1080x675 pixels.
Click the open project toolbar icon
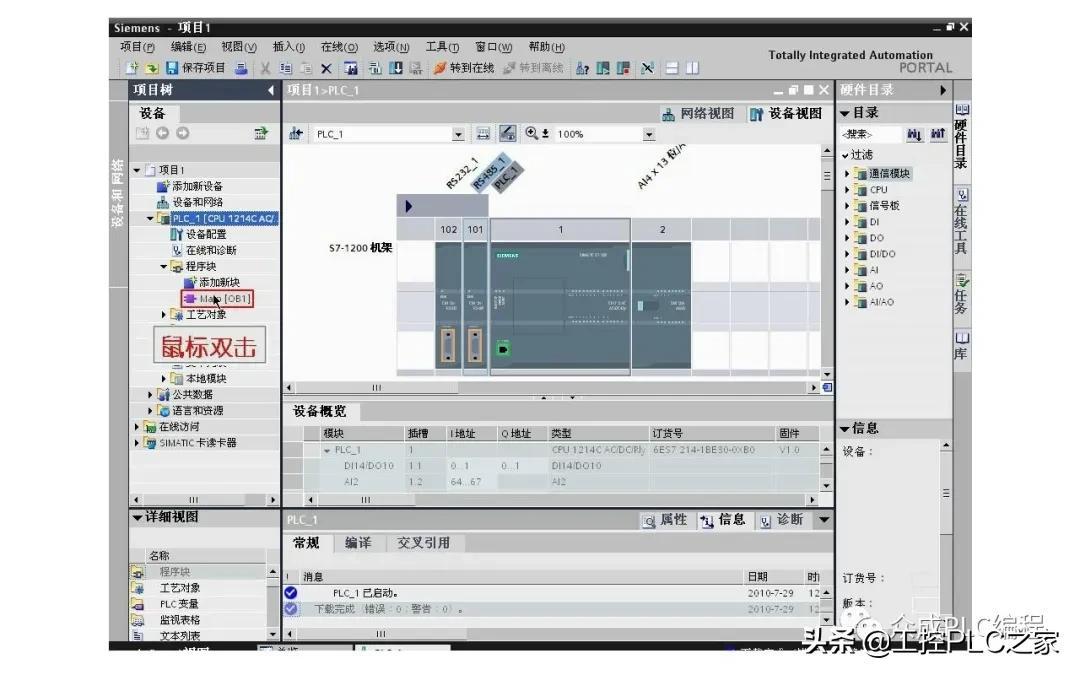[152, 68]
